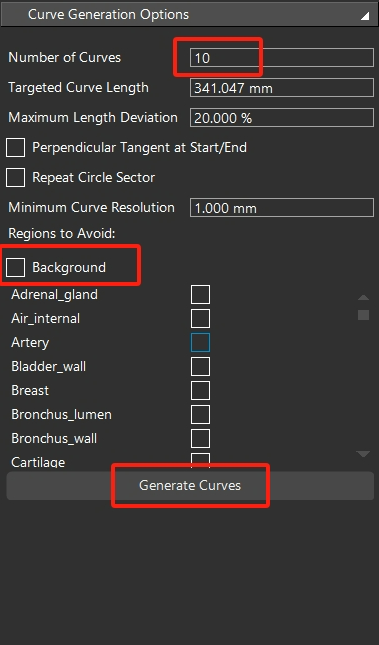Tick the Air_internal avoid checkbox
The height and width of the screenshot is (645, 379).
pos(200,318)
